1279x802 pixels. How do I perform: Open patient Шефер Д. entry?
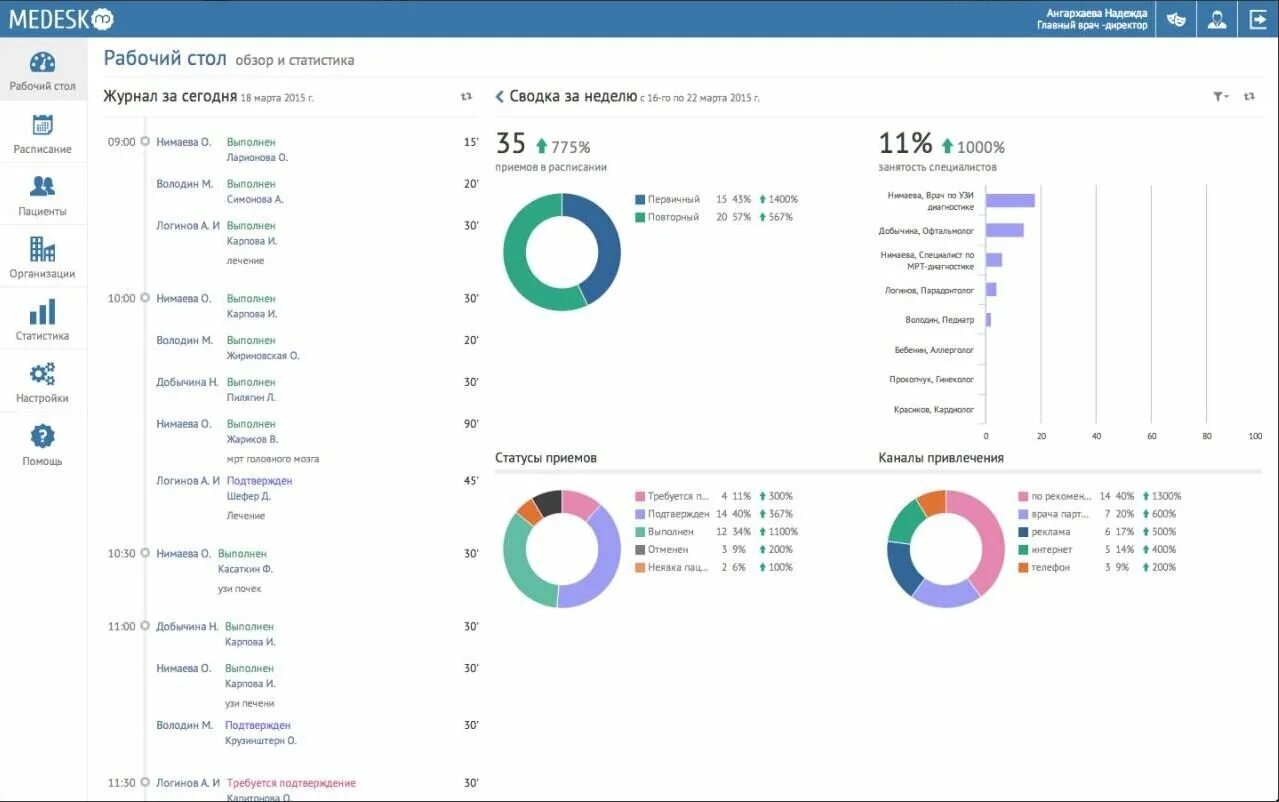[x=249, y=496]
